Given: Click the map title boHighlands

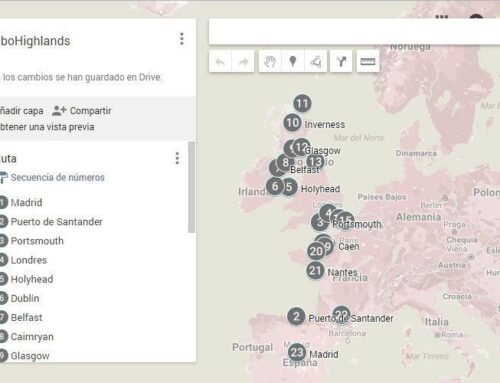Looking at the screenshot, I should click(35, 41).
